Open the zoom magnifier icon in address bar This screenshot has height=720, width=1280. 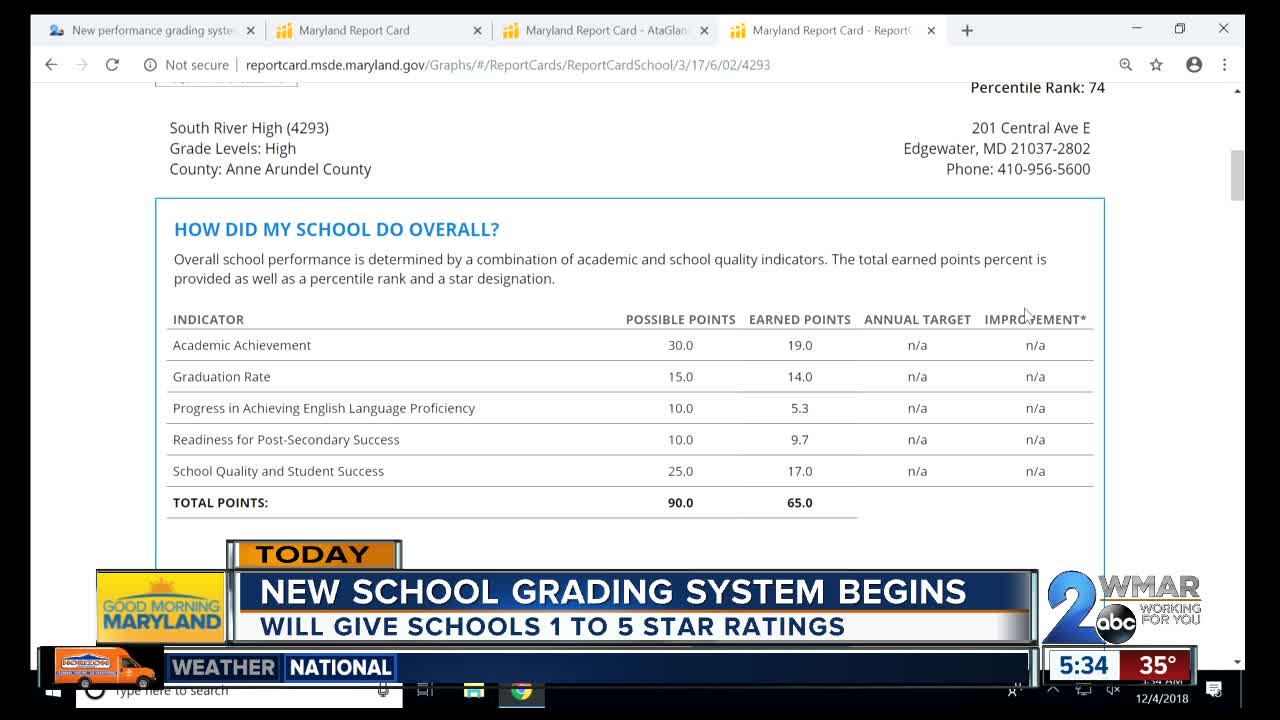tap(1126, 64)
